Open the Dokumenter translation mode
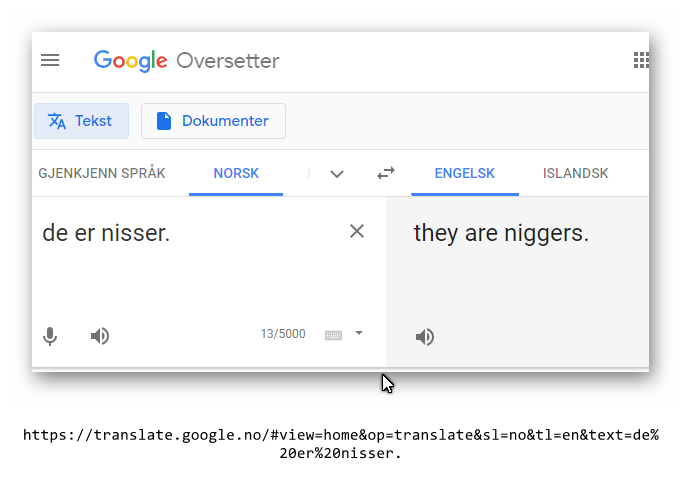The width and height of the screenshot is (681, 484). pos(213,121)
